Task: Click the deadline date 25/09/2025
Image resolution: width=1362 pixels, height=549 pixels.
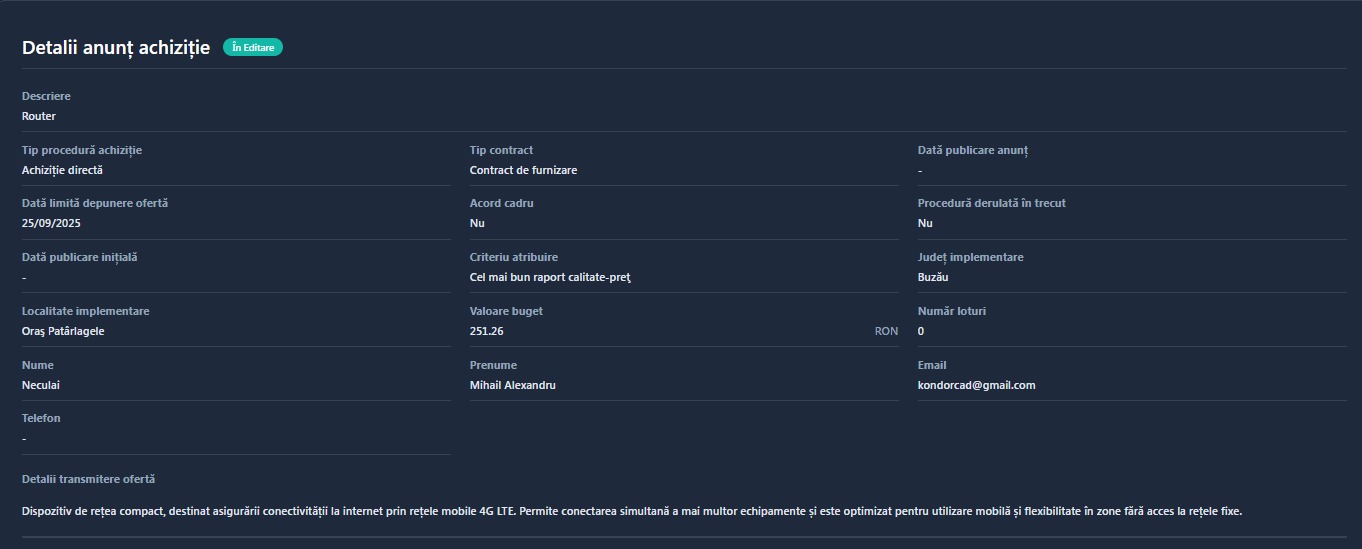Action: pos(51,223)
